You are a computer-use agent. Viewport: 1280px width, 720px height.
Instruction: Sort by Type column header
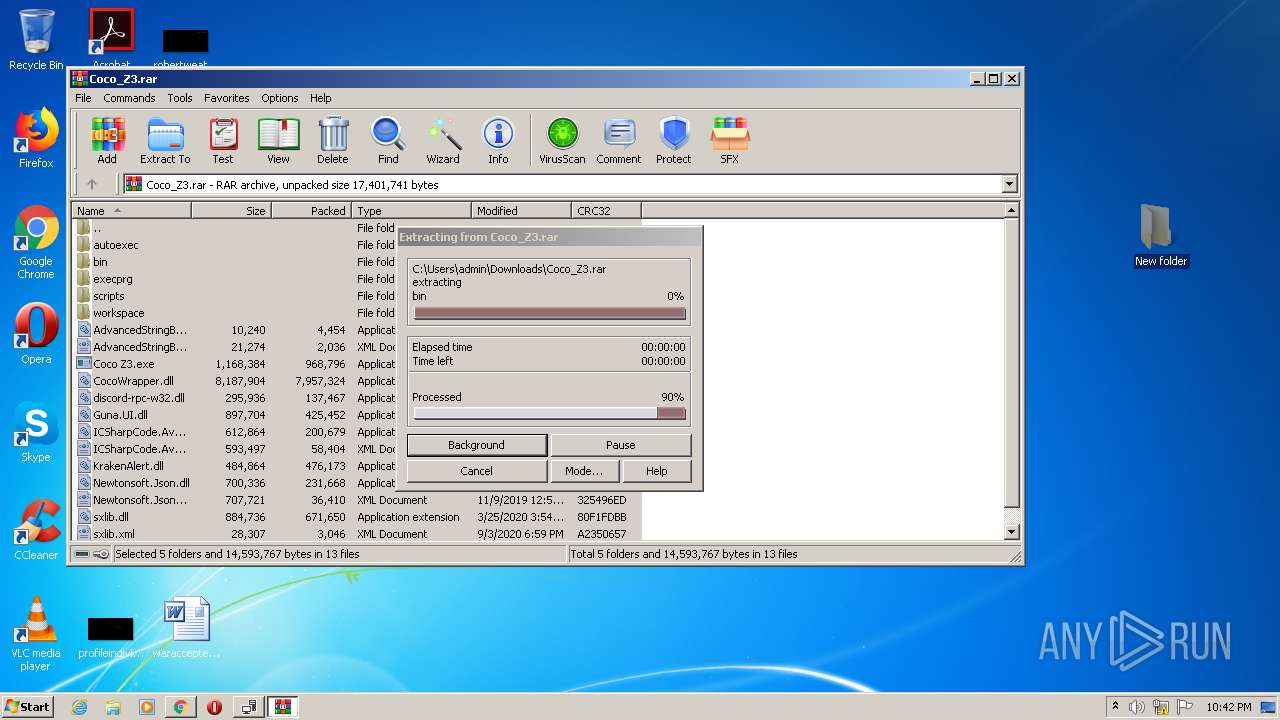412,211
